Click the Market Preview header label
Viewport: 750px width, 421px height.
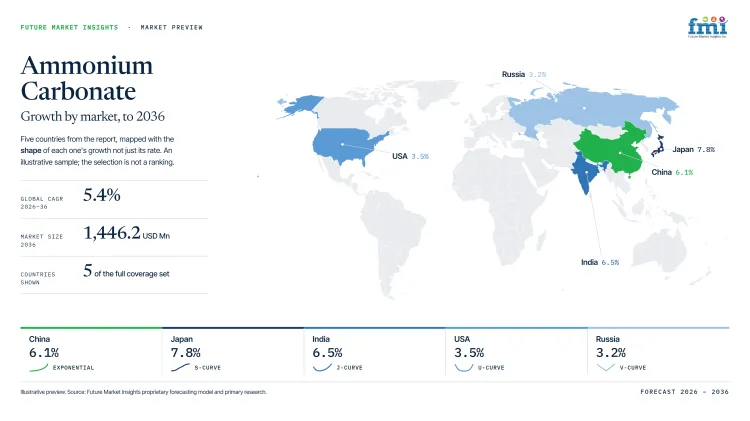172,27
